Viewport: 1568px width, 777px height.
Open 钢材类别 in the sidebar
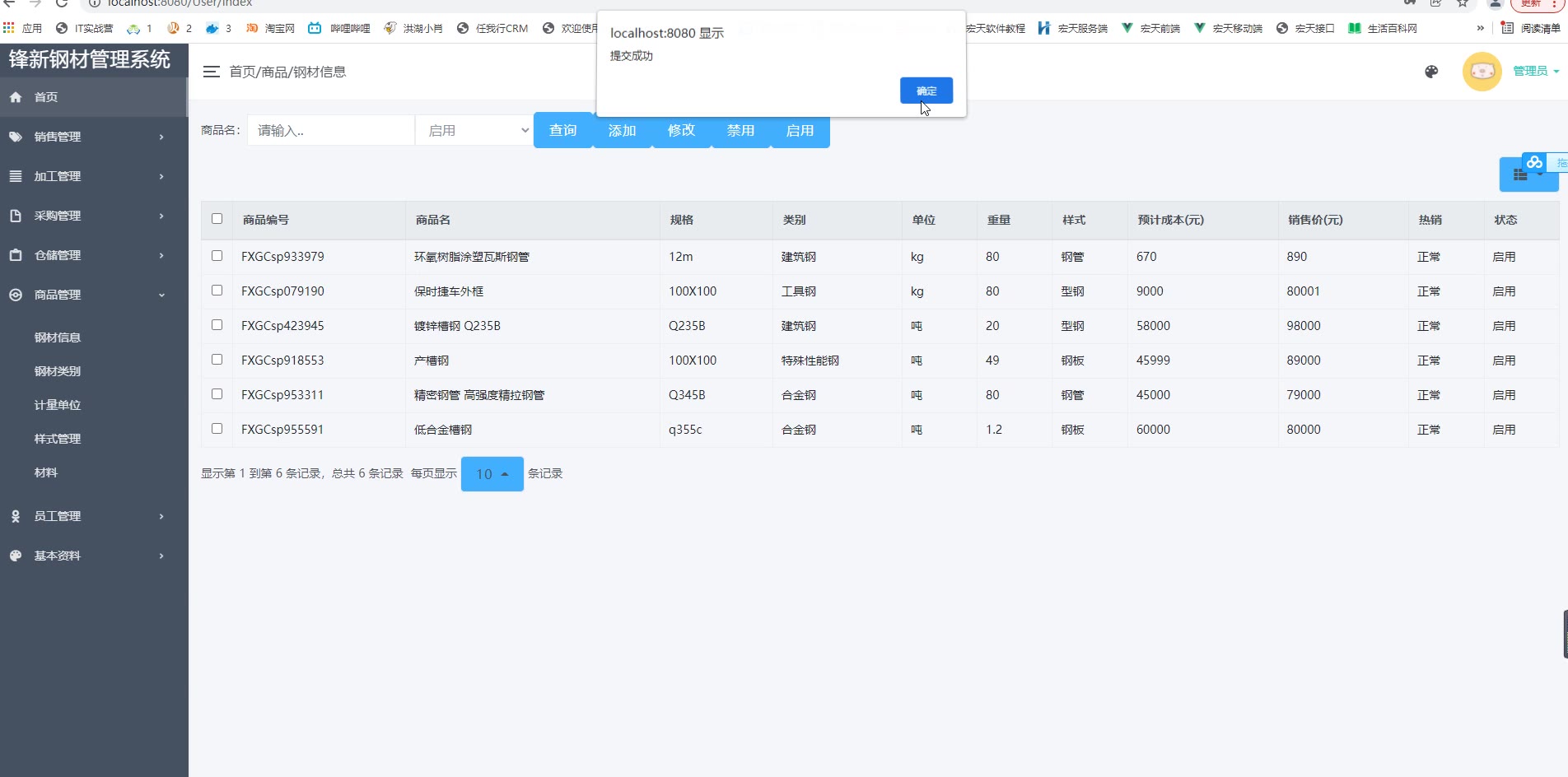click(x=58, y=371)
